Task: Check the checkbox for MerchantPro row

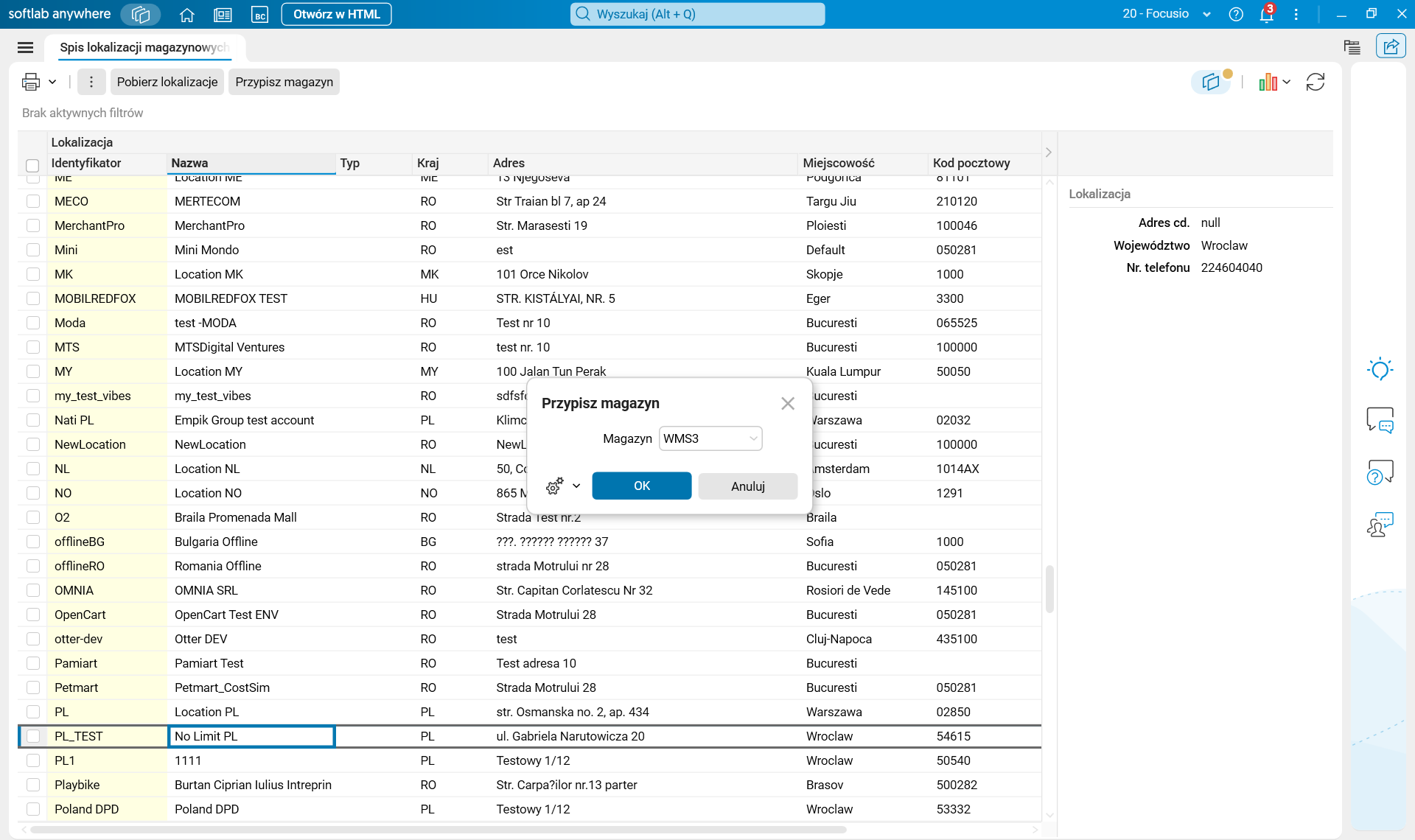Action: (33, 225)
